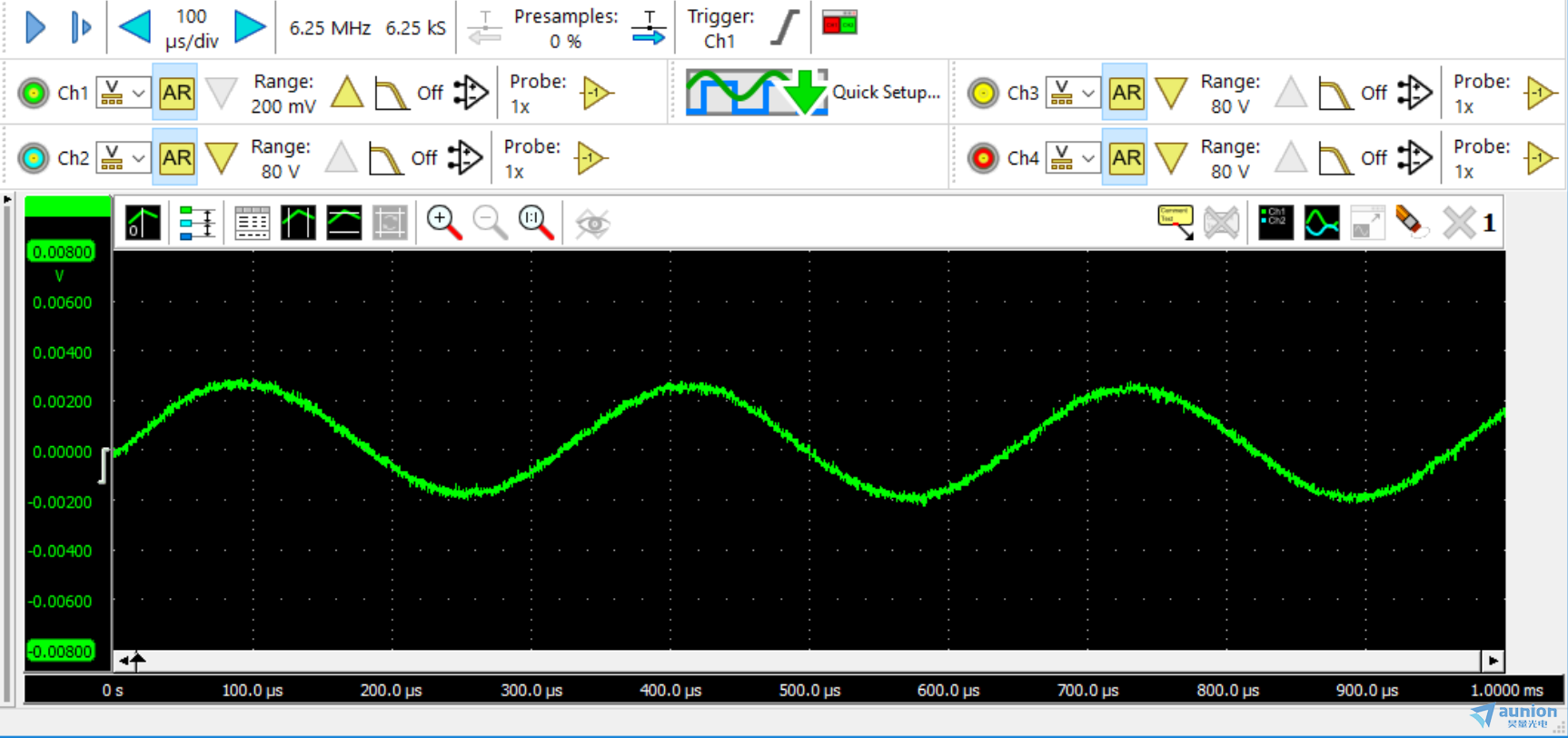
Task: Toggle the Ch2 channel enable indicator
Action: click(34, 158)
